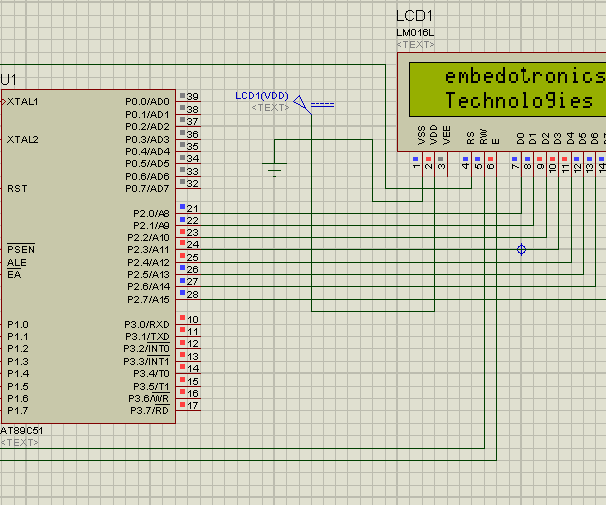Click the <TEXT> placeholder under LM016L
Image resolution: width=606 pixels, height=505 pixels.
(415, 45)
